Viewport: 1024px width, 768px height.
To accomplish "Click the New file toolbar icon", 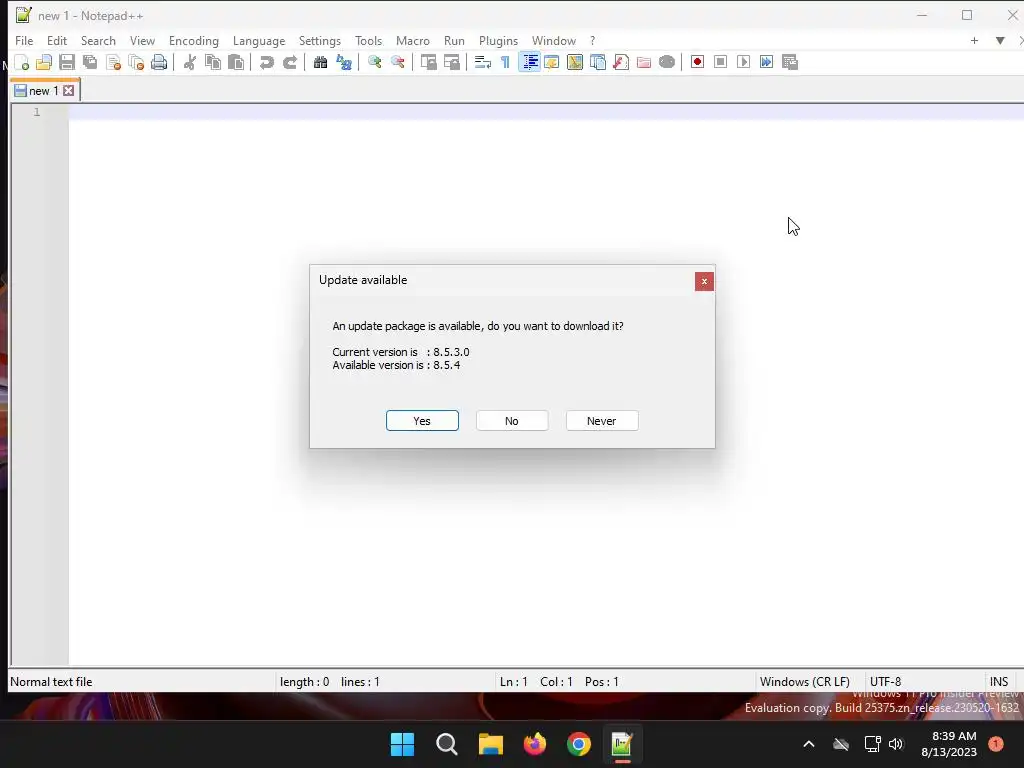I will 22,62.
